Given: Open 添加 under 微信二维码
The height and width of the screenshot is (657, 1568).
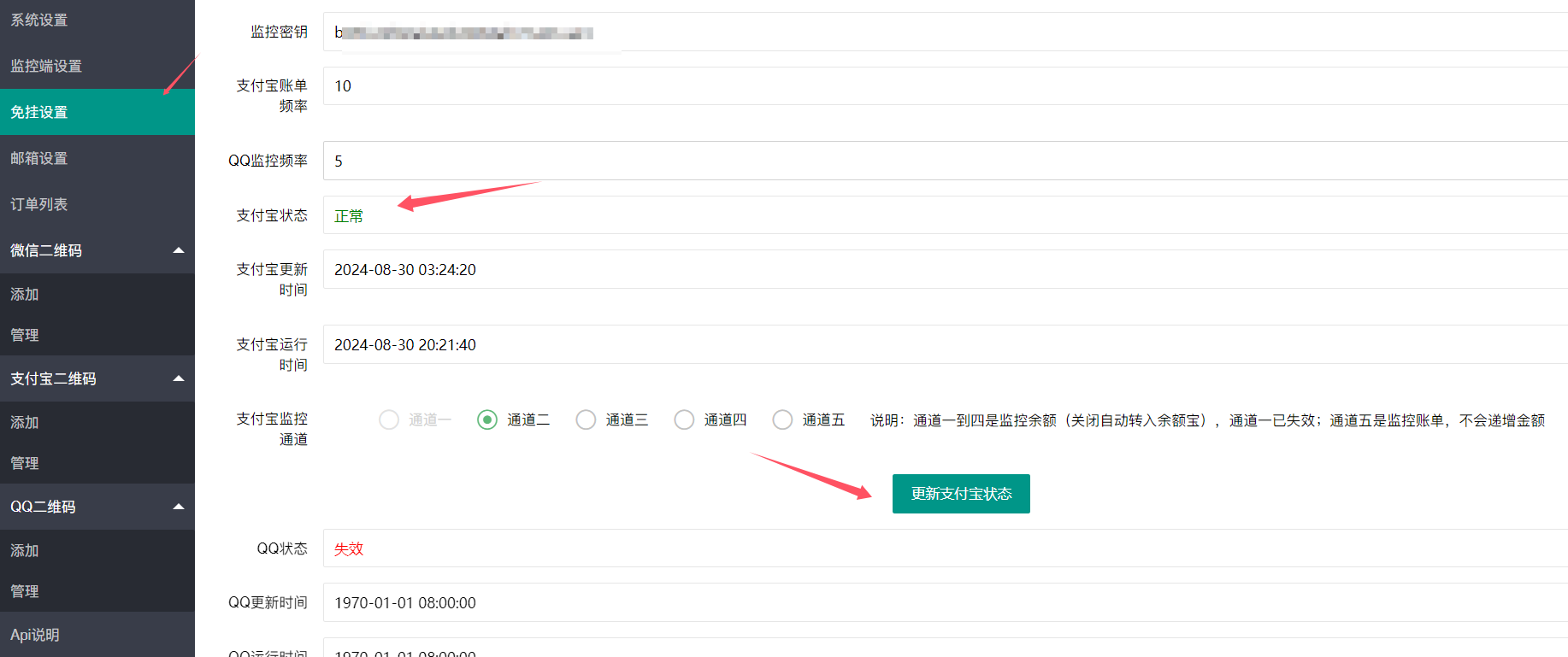Looking at the screenshot, I should coord(97,294).
